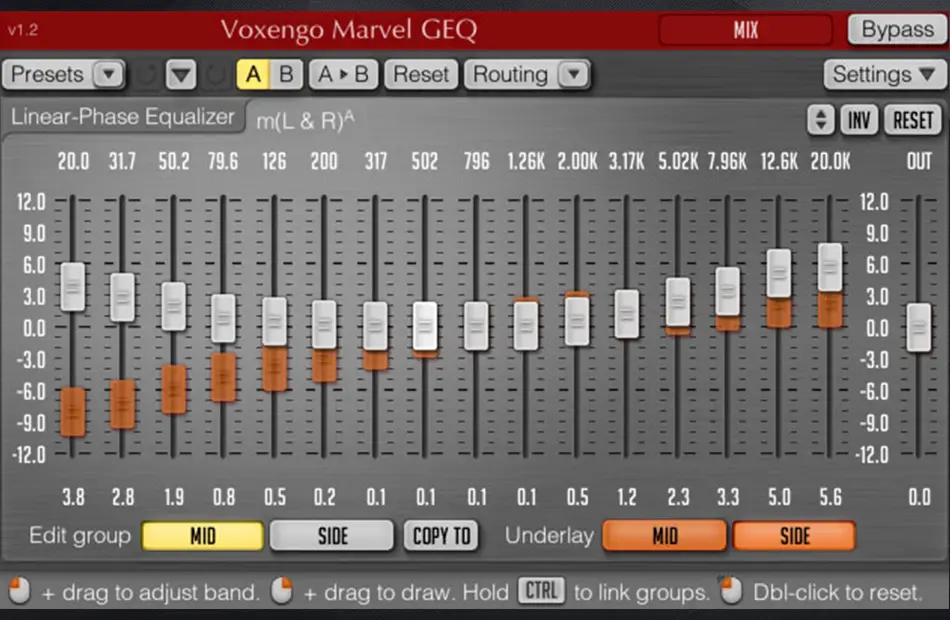
Task: Click the 5.0 gain value under 12.6K band
Action: pyautogui.click(x=779, y=498)
